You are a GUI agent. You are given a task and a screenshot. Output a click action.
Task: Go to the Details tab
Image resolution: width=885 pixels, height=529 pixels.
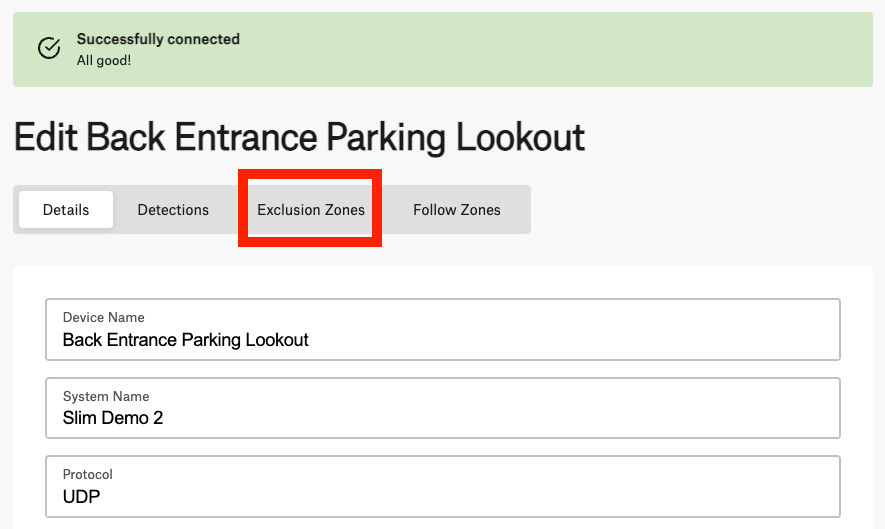[x=66, y=209]
